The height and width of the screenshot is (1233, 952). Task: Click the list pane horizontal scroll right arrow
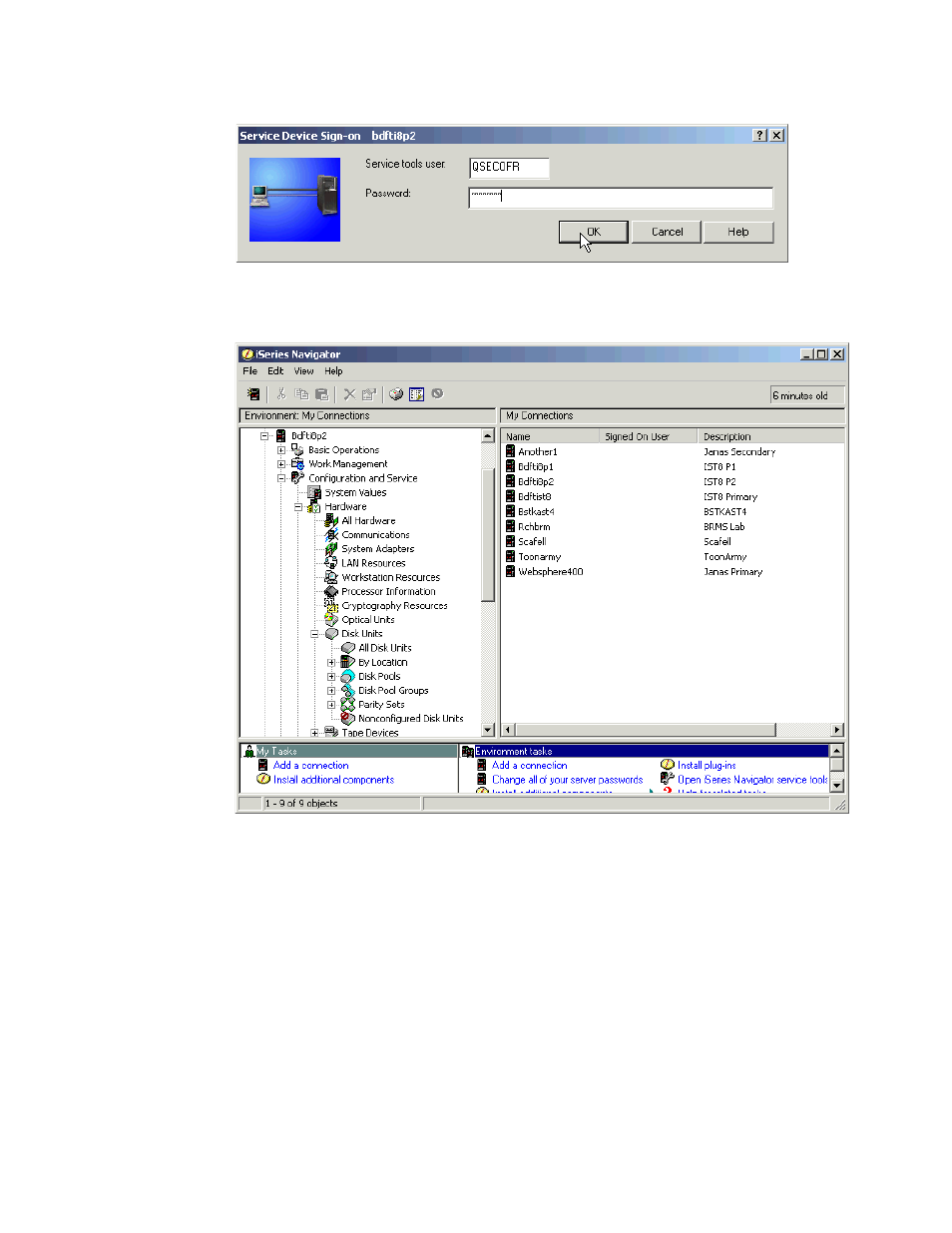click(x=837, y=730)
